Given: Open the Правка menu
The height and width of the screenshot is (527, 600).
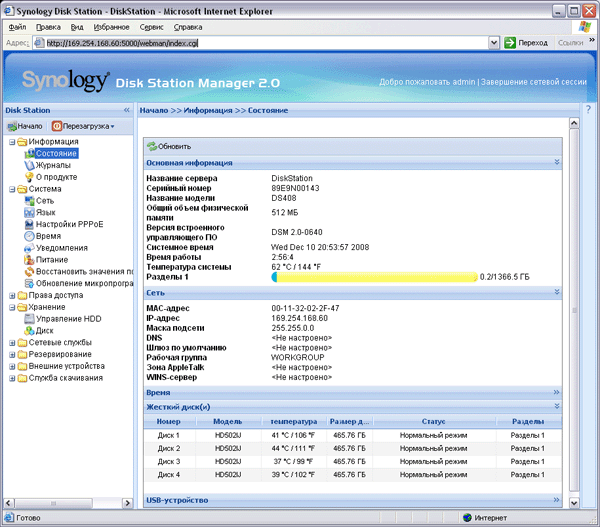Looking at the screenshot, I should [x=48, y=27].
